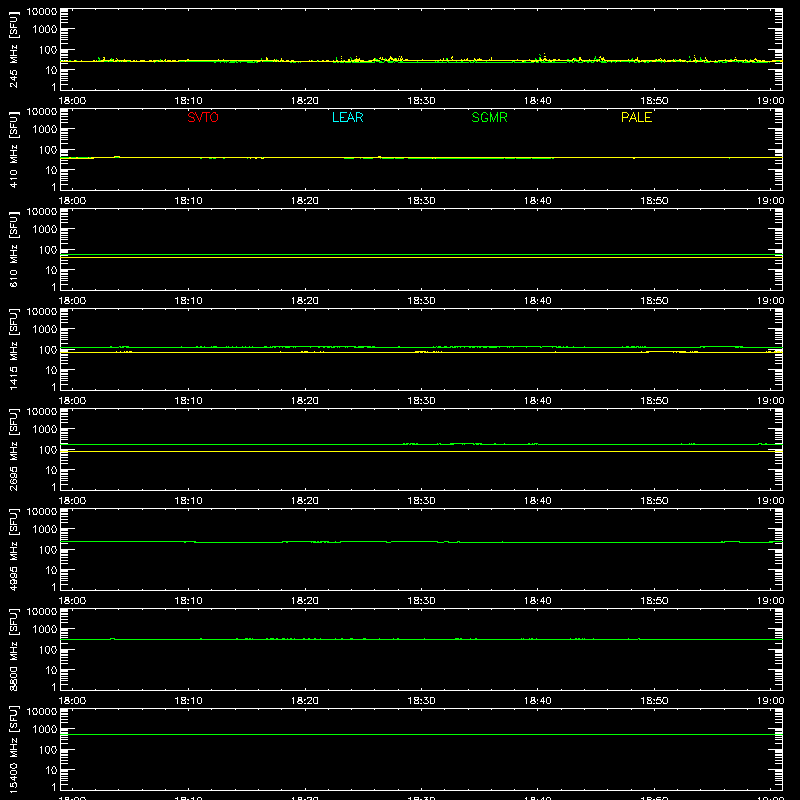
Task: Click 18:00 tick under the 8800 MHz plot
Action: [72, 701]
